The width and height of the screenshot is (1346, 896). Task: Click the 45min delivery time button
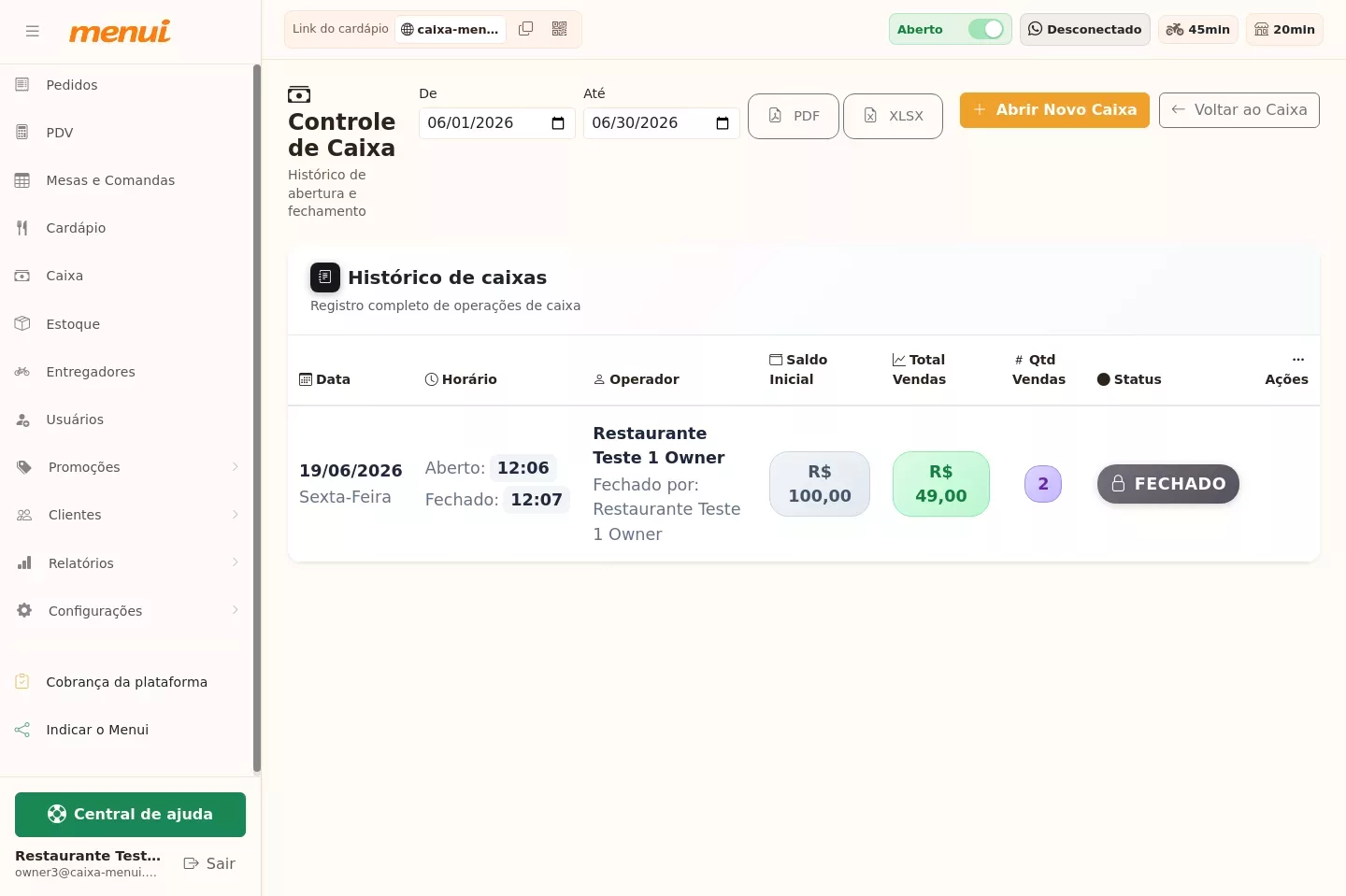pos(1198,29)
